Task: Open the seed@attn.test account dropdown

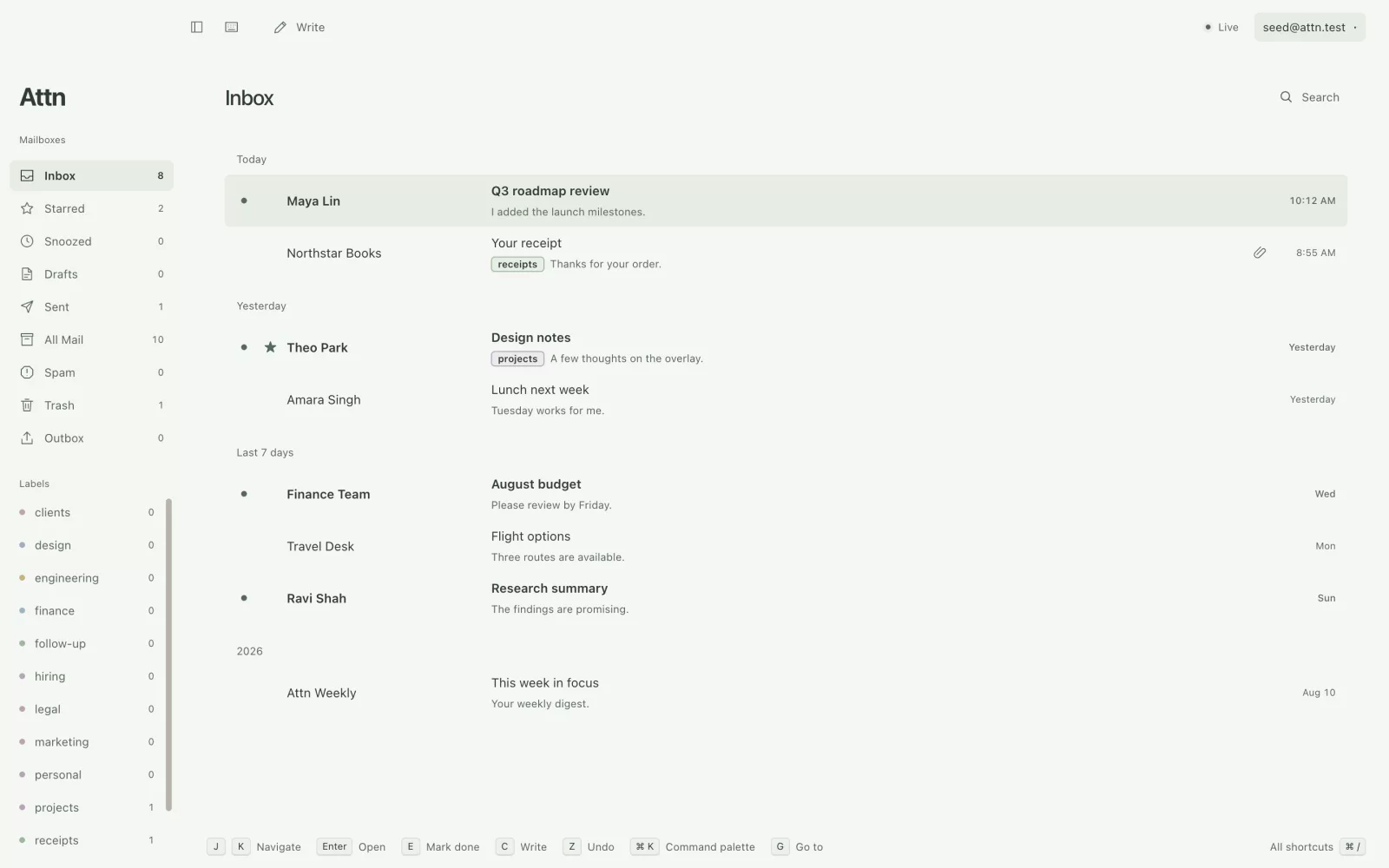Action: coord(1309,27)
